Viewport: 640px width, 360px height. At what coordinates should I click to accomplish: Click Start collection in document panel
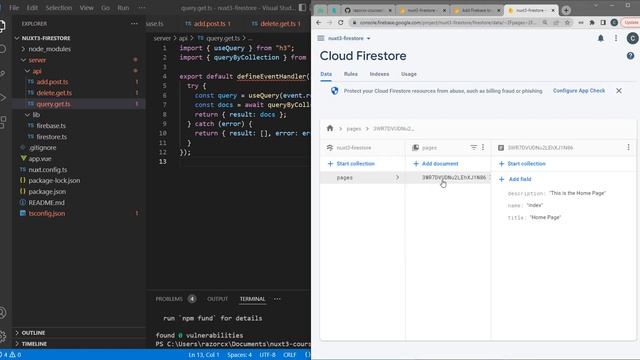[x=522, y=164]
